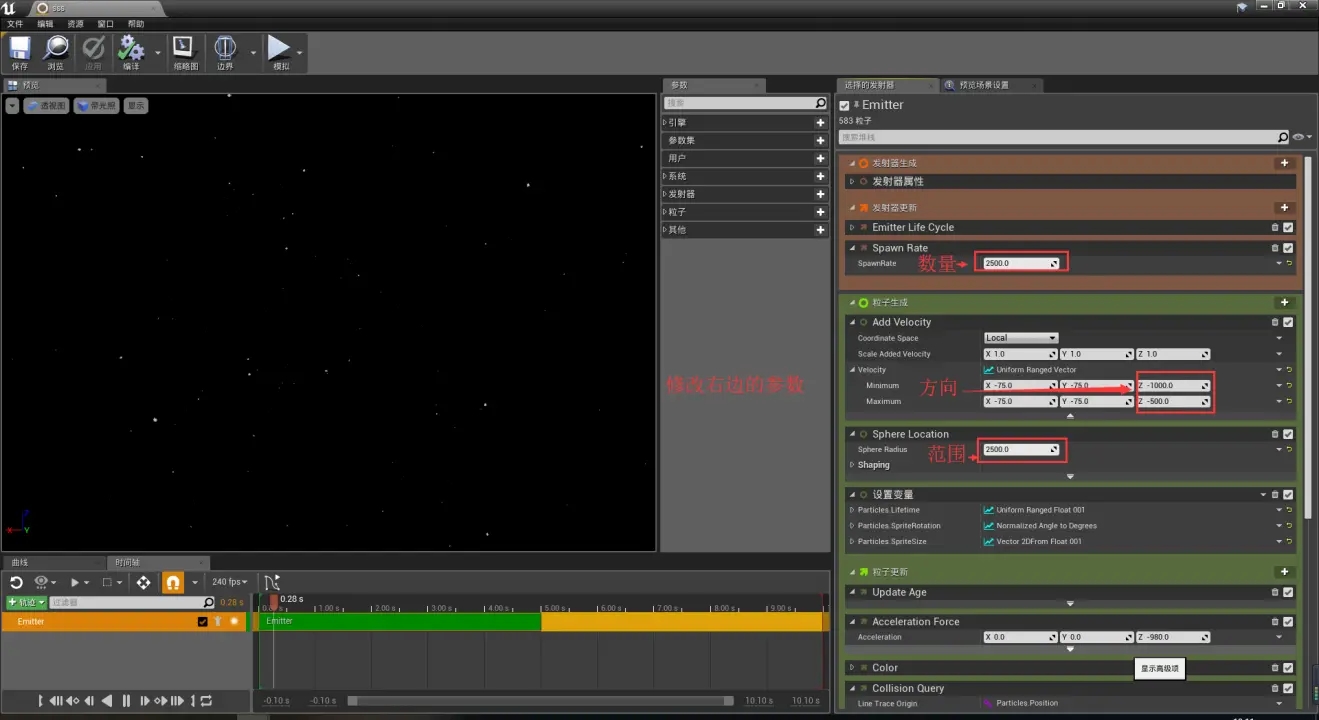Click the 显示 viewport button

point(136,105)
